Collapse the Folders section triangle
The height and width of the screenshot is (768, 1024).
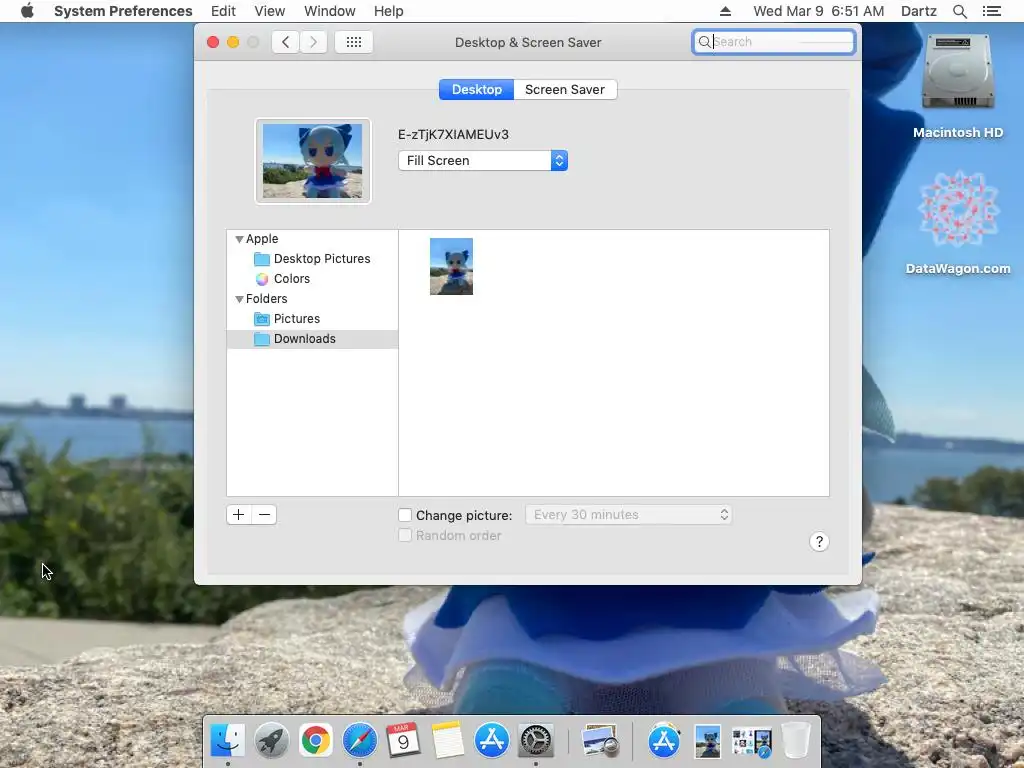[239, 299]
